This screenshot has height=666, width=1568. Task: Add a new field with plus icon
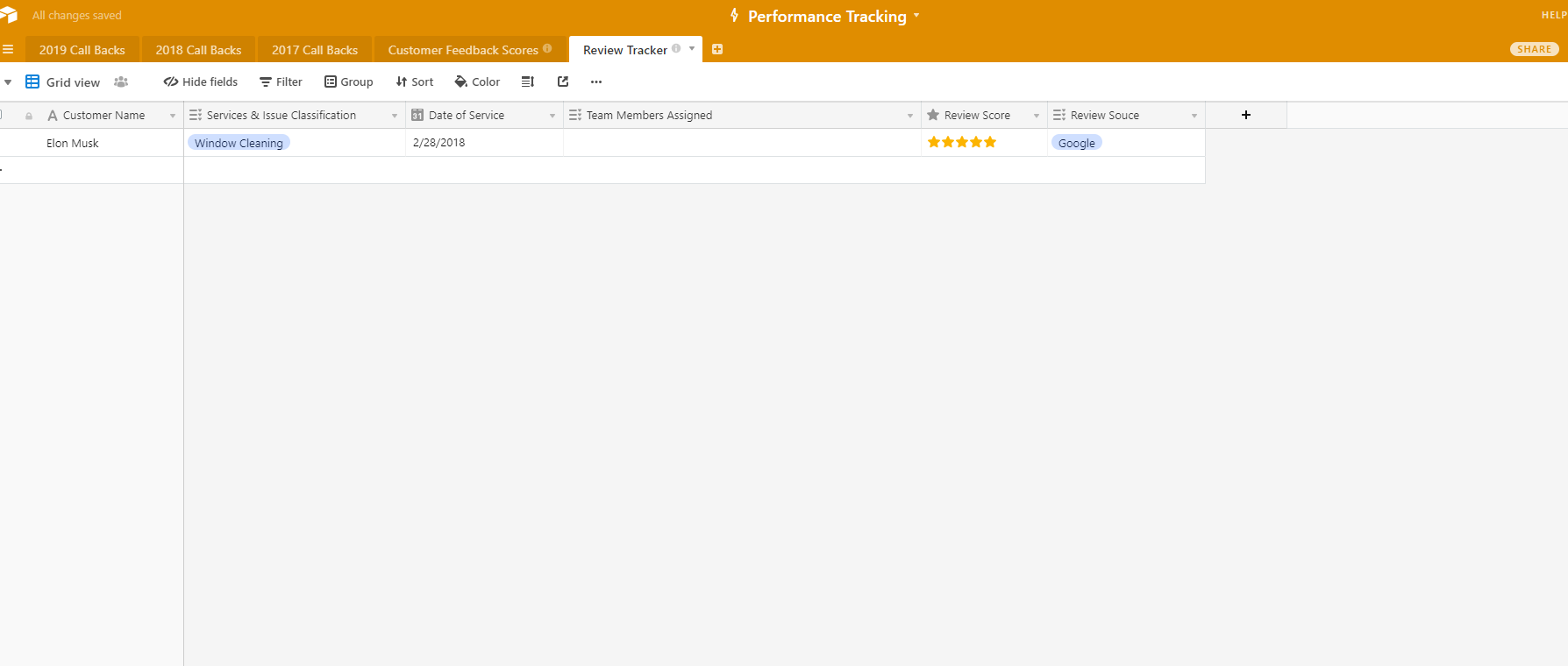1245,116
